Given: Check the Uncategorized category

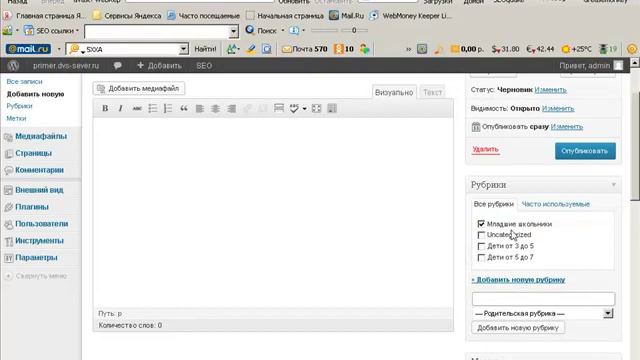Looking at the screenshot, I should (x=481, y=235).
